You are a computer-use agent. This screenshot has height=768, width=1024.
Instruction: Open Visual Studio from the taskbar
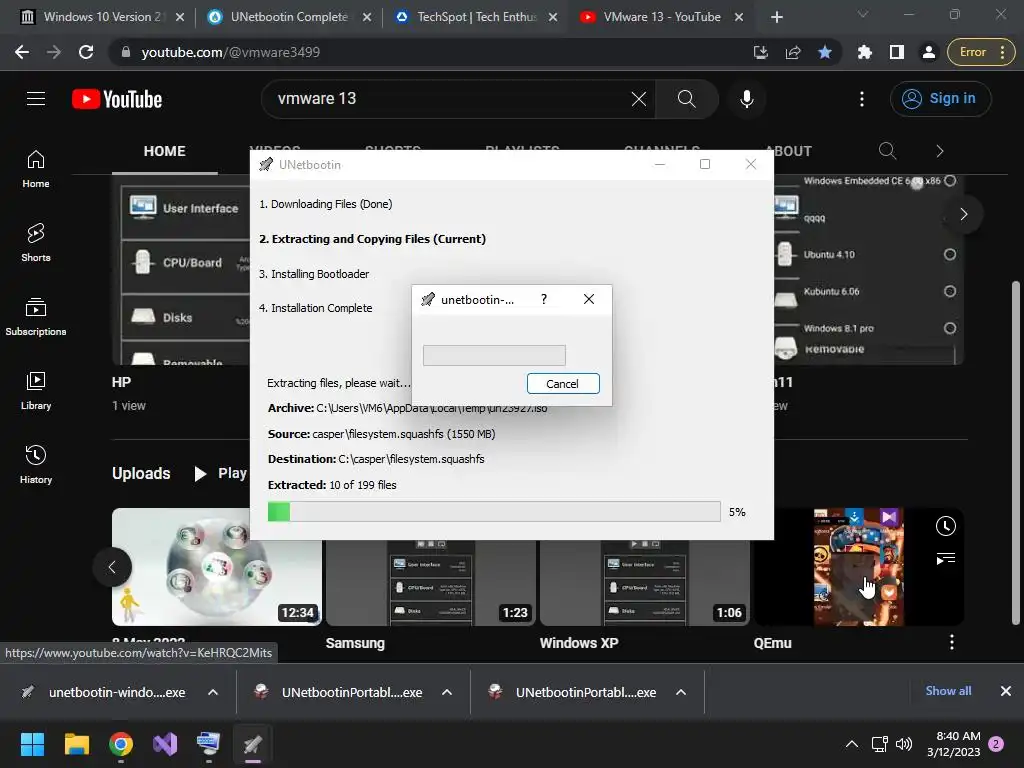coord(165,744)
